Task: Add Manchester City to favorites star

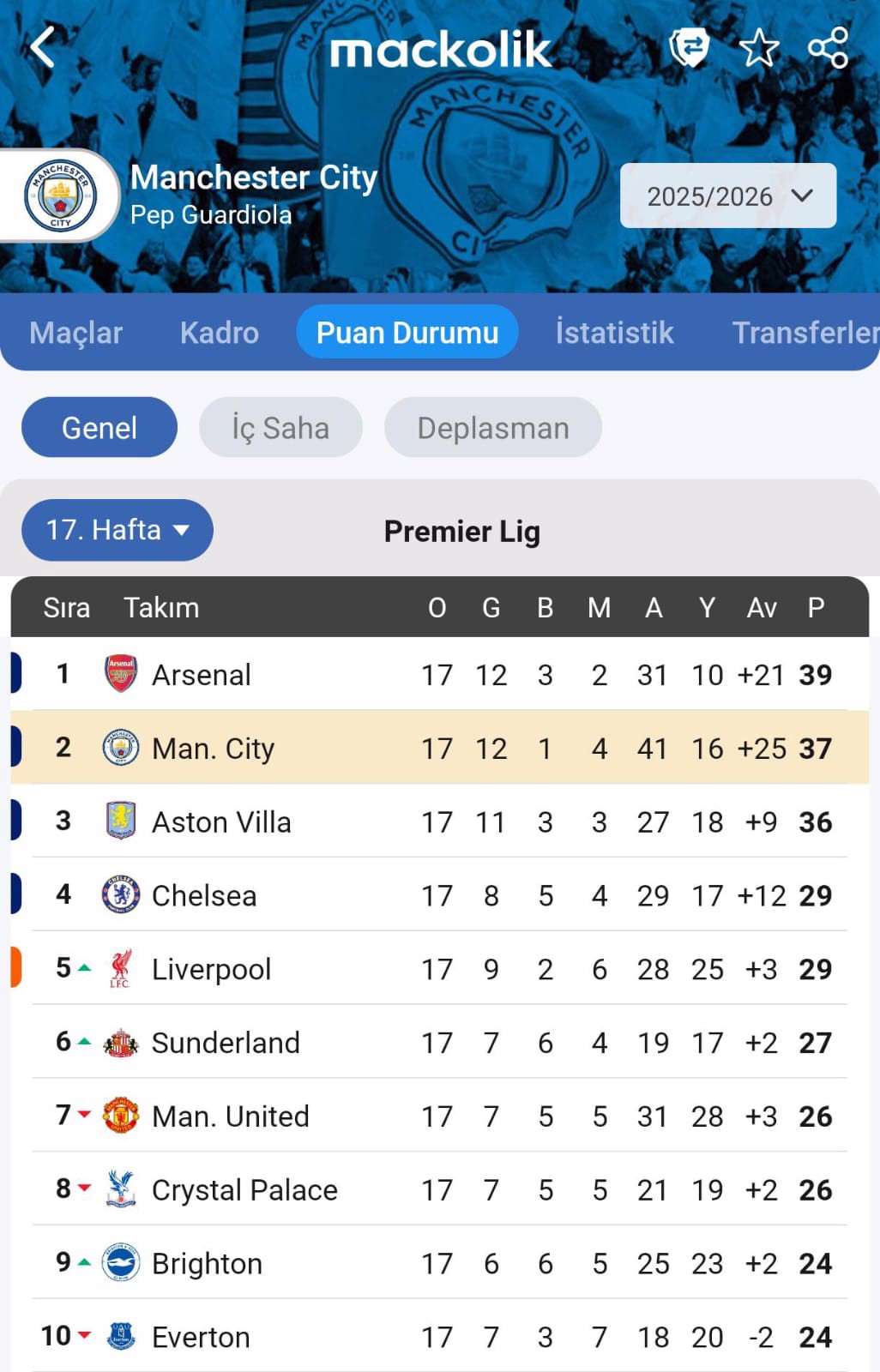Action: (x=758, y=47)
